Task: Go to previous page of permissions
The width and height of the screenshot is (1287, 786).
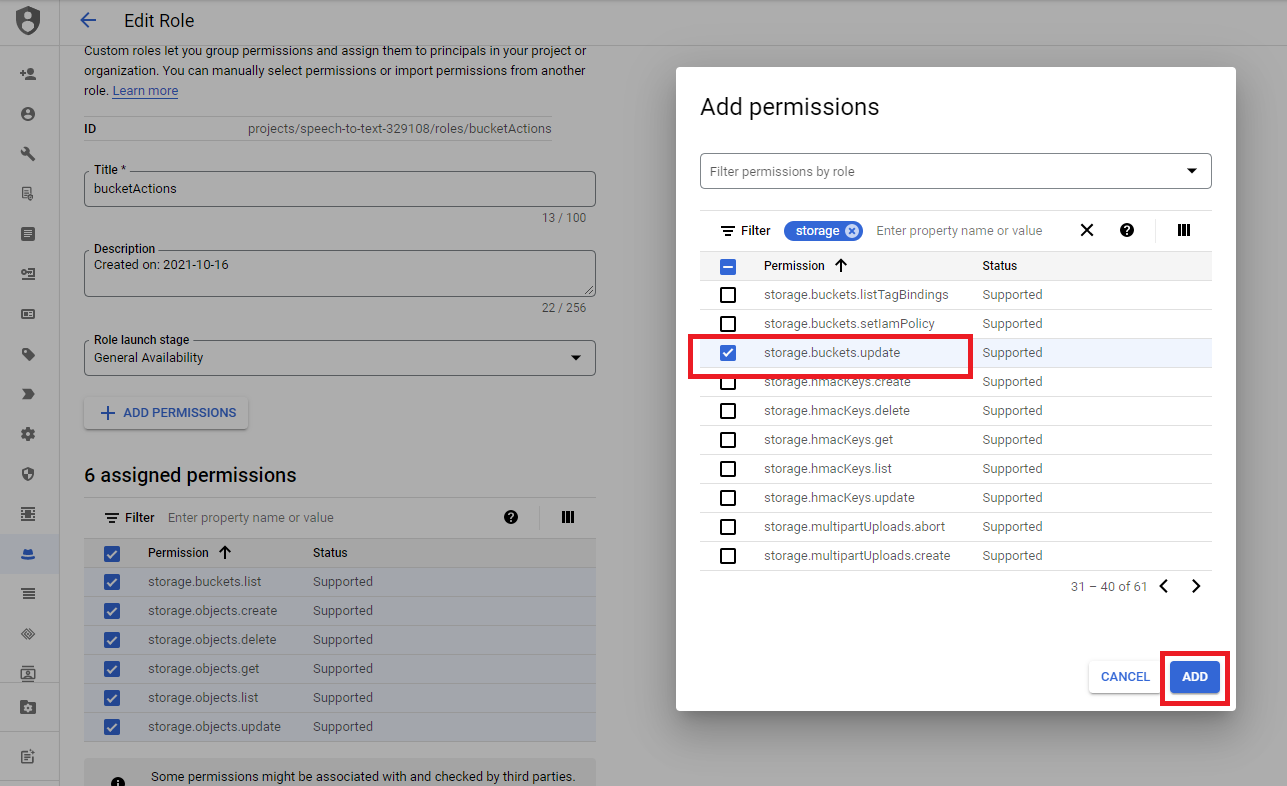Action: coord(1164,587)
